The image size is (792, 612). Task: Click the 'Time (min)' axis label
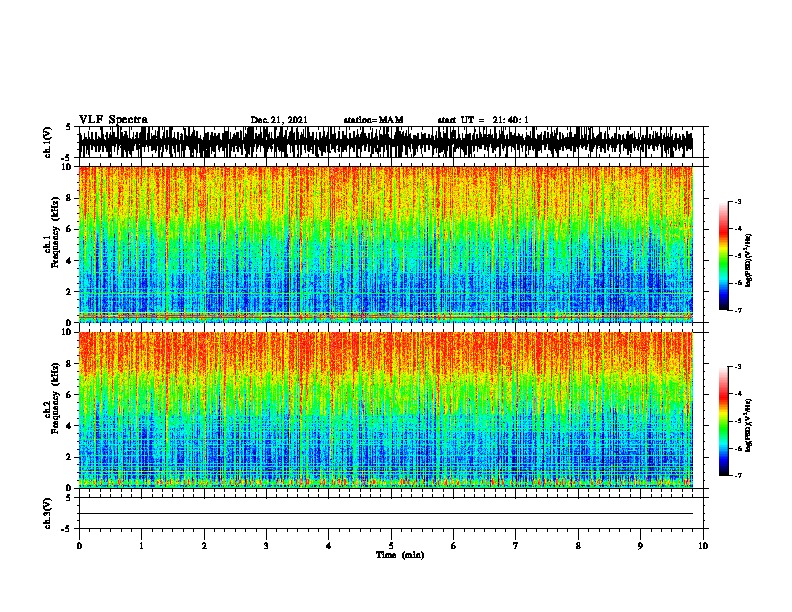pyautogui.click(x=400, y=555)
